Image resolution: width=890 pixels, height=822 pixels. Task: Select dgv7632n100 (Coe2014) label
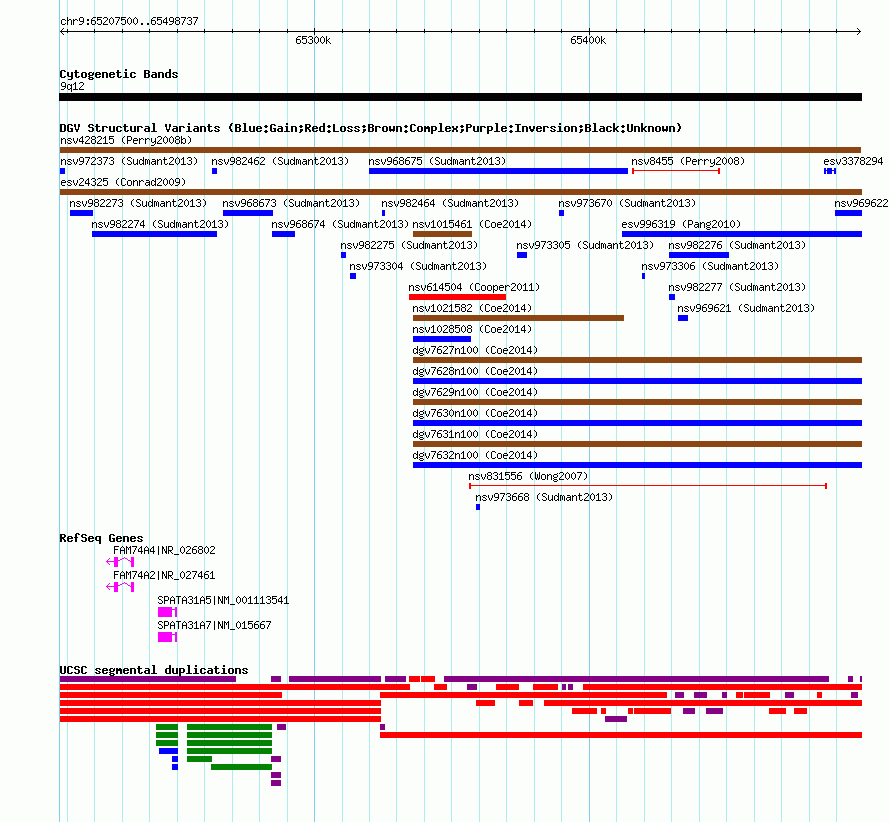point(475,455)
